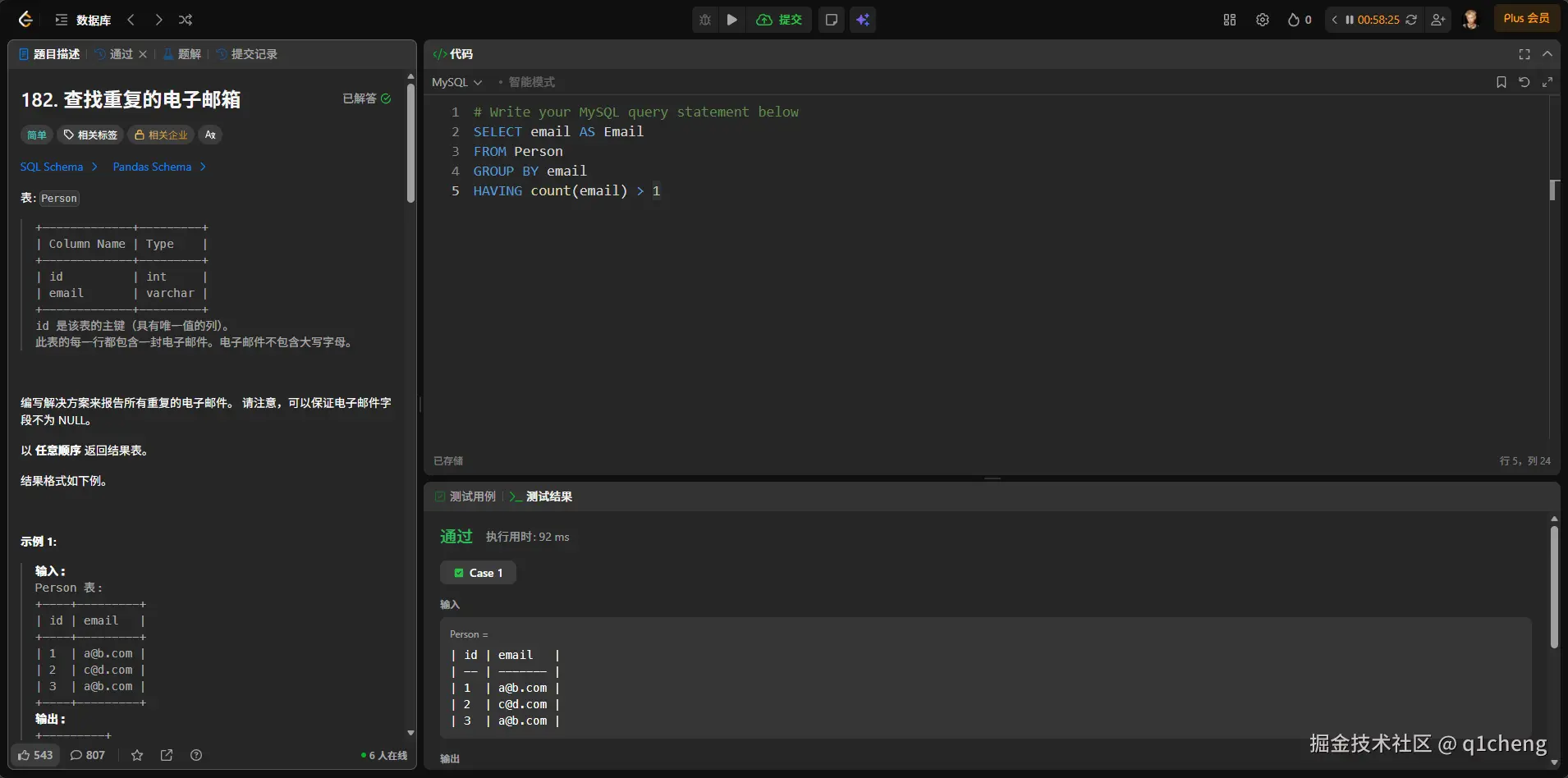The width and height of the screenshot is (1568, 778).
Task: Open the 提交记录 submissions tab
Action: (247, 54)
